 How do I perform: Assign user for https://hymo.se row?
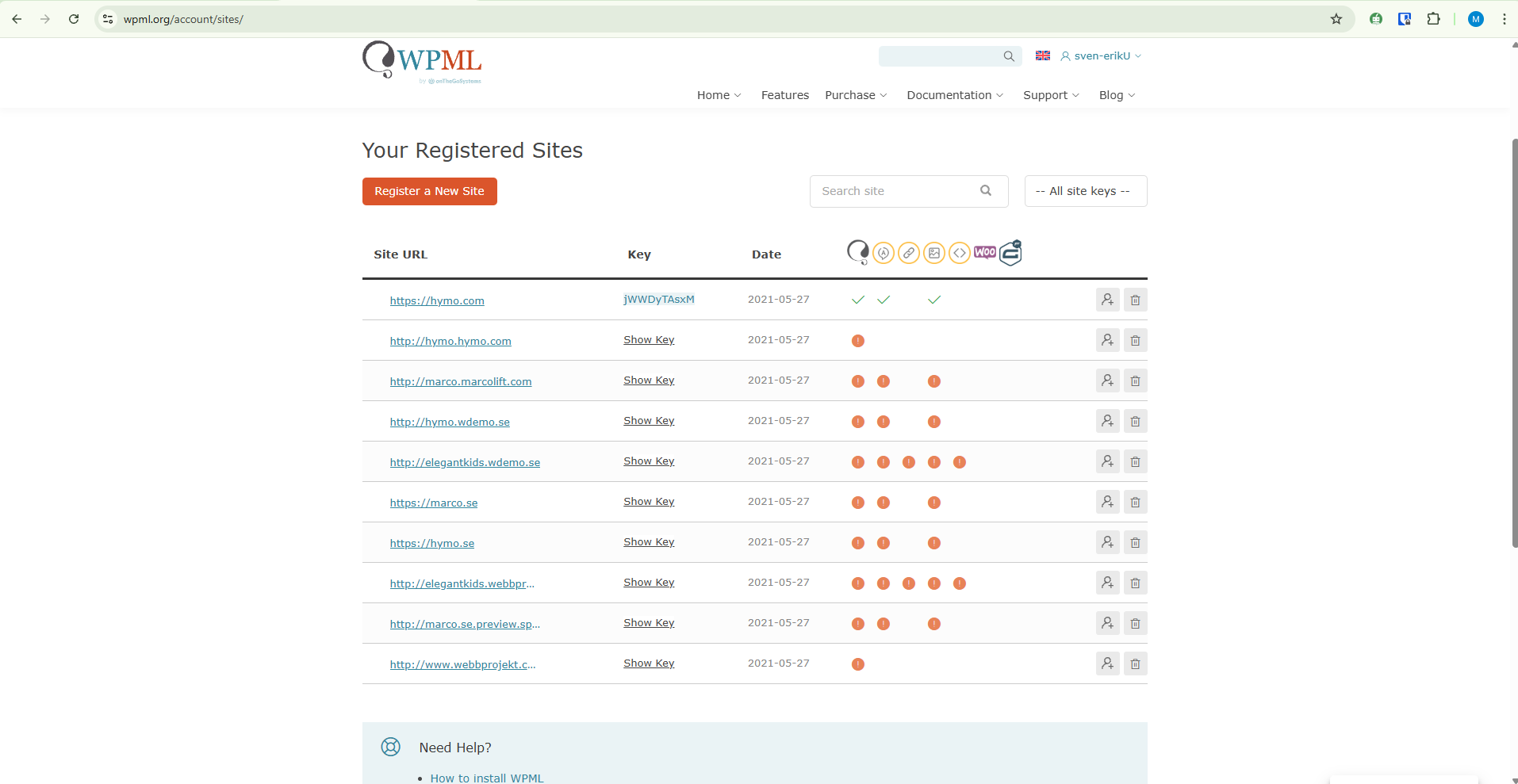(x=1108, y=542)
